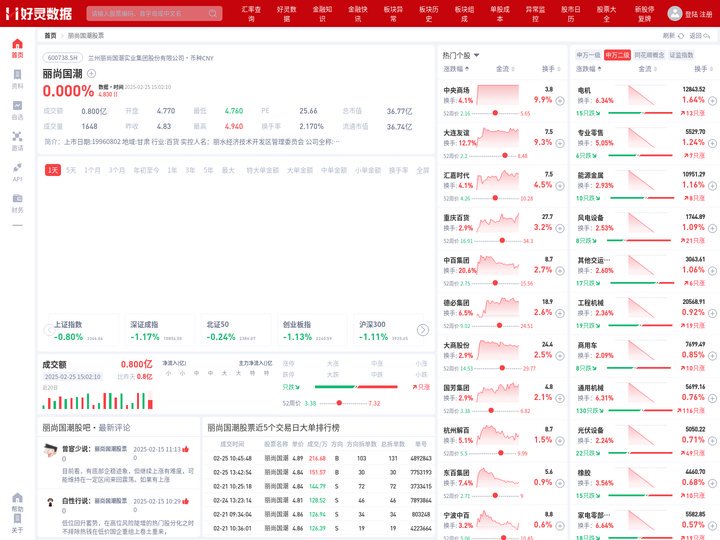This screenshot has height=540, width=720.
Task: Switch to the 同花顺概念 tab
Action: [649, 55]
